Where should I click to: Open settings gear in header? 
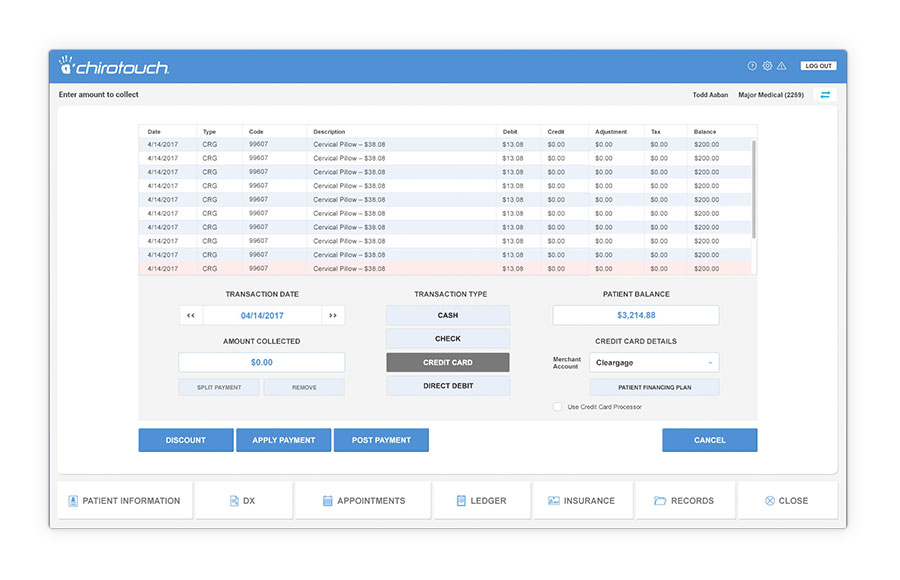coord(767,66)
